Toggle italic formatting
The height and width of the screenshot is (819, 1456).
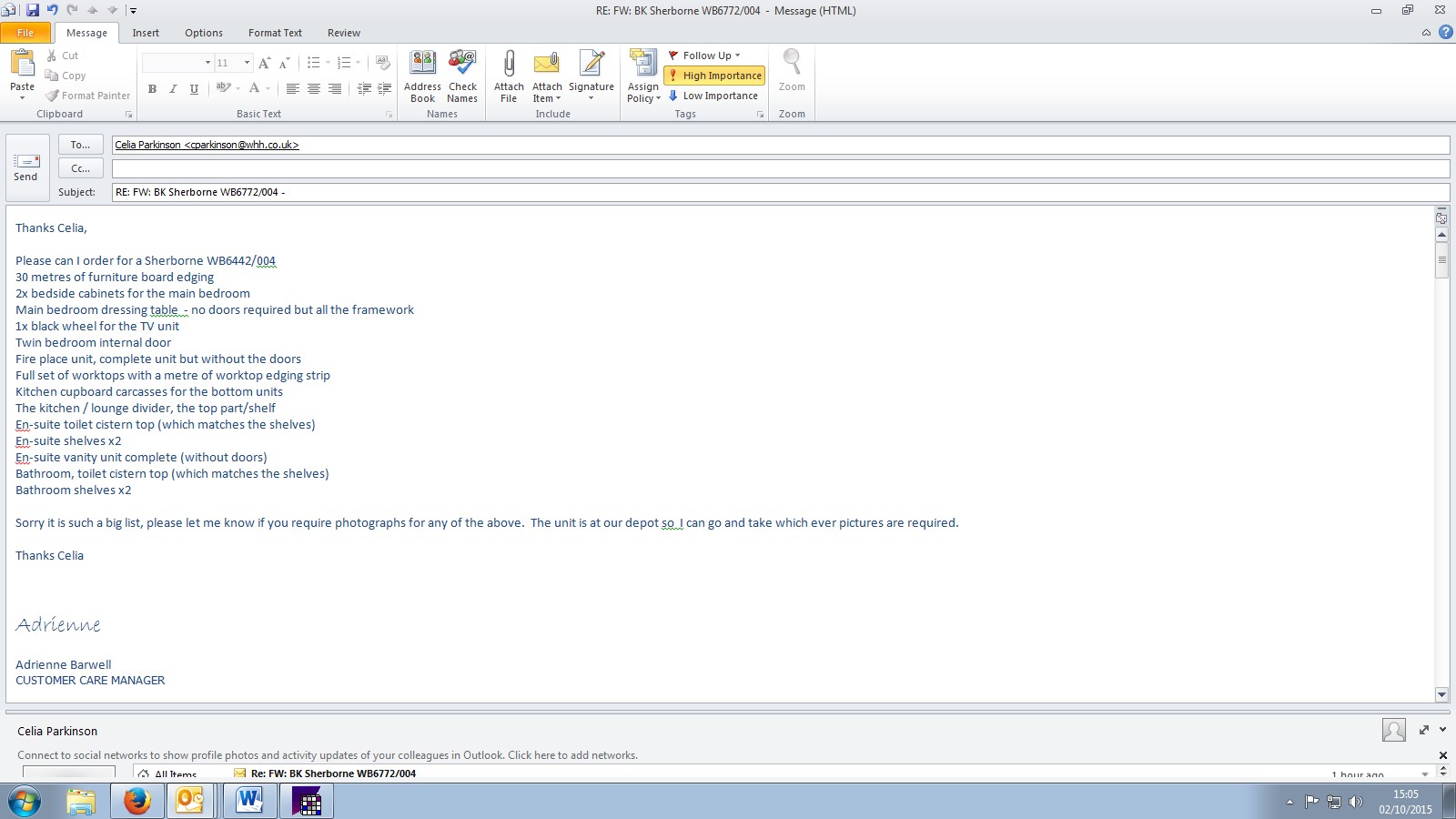coord(173,88)
